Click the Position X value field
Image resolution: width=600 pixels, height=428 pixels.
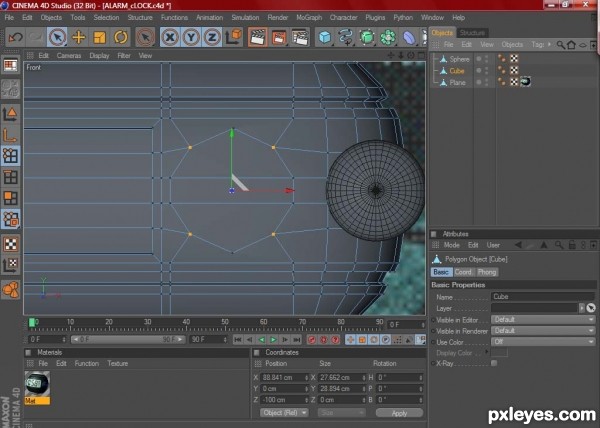tap(284, 378)
